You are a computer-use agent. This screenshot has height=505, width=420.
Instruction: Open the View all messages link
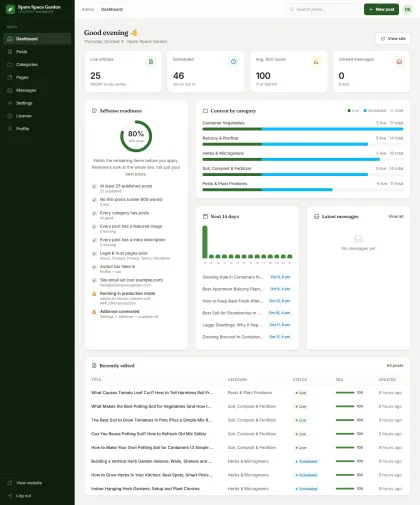(396, 216)
